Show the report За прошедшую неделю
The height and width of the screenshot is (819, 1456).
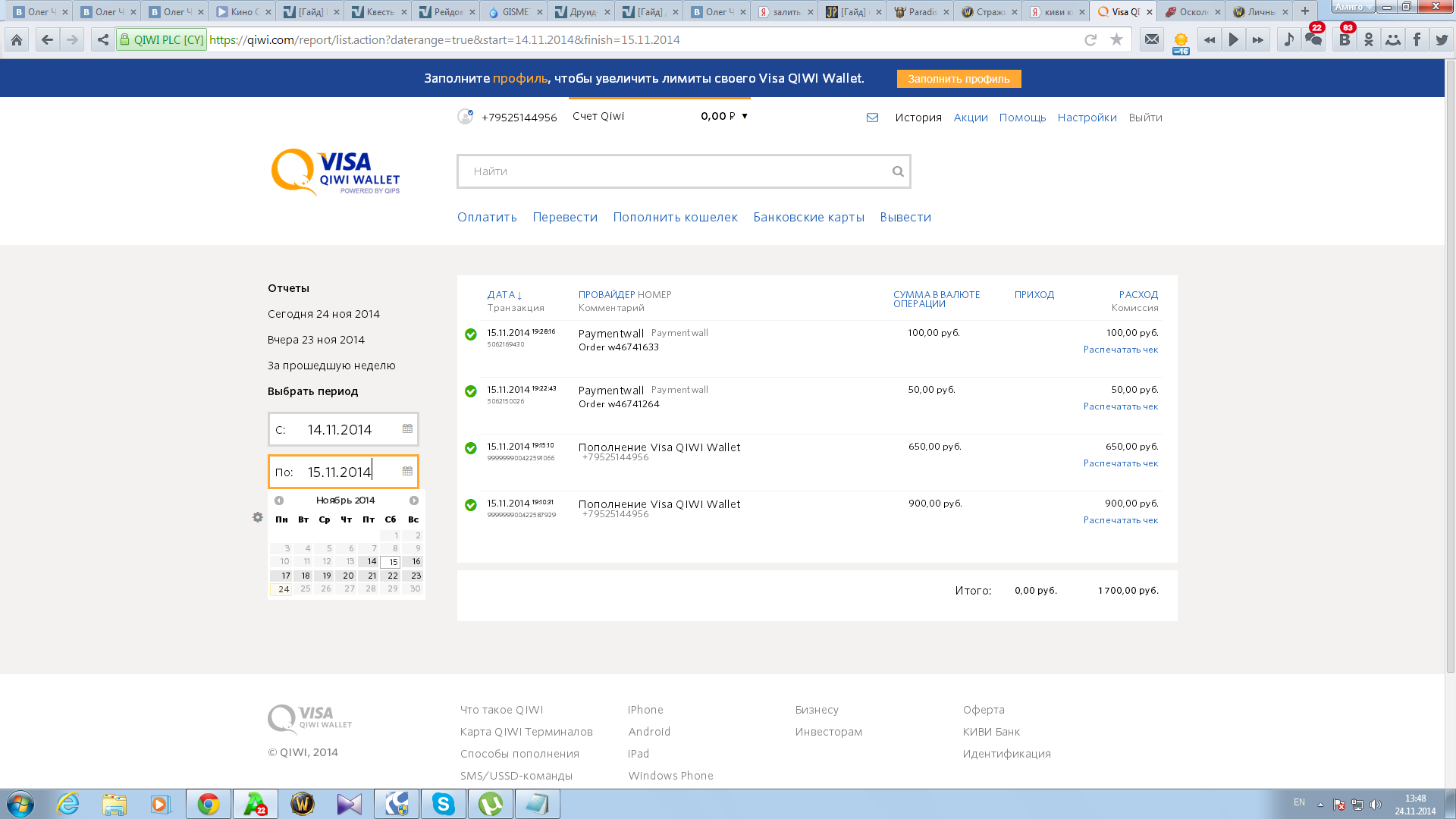(331, 366)
